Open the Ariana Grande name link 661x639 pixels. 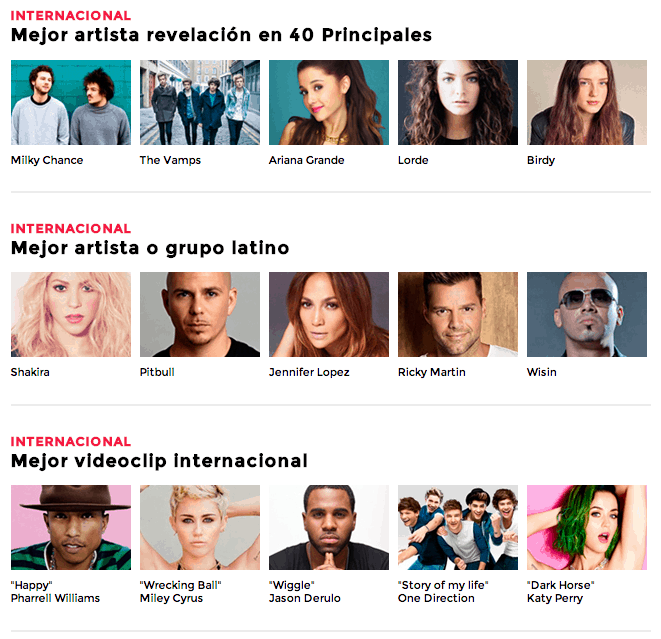[306, 160]
